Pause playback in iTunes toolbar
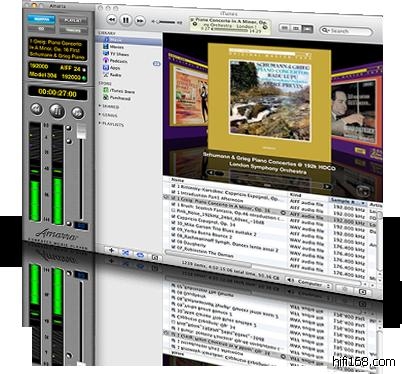The width and height of the screenshot is (402, 374). coord(126,20)
